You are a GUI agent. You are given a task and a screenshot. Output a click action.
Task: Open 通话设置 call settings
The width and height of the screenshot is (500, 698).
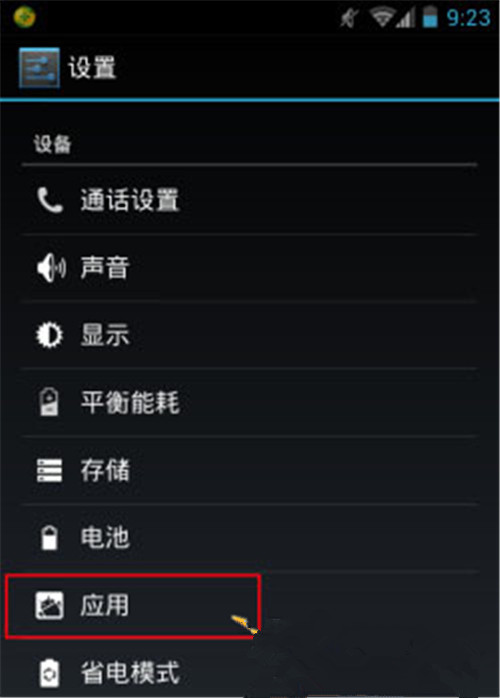pyautogui.click(x=249, y=200)
